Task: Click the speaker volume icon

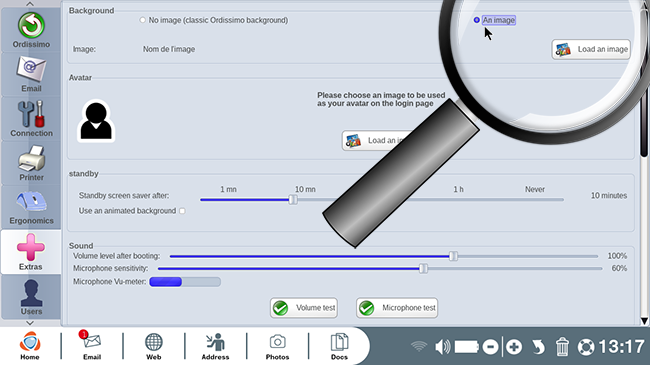Action: click(x=442, y=347)
